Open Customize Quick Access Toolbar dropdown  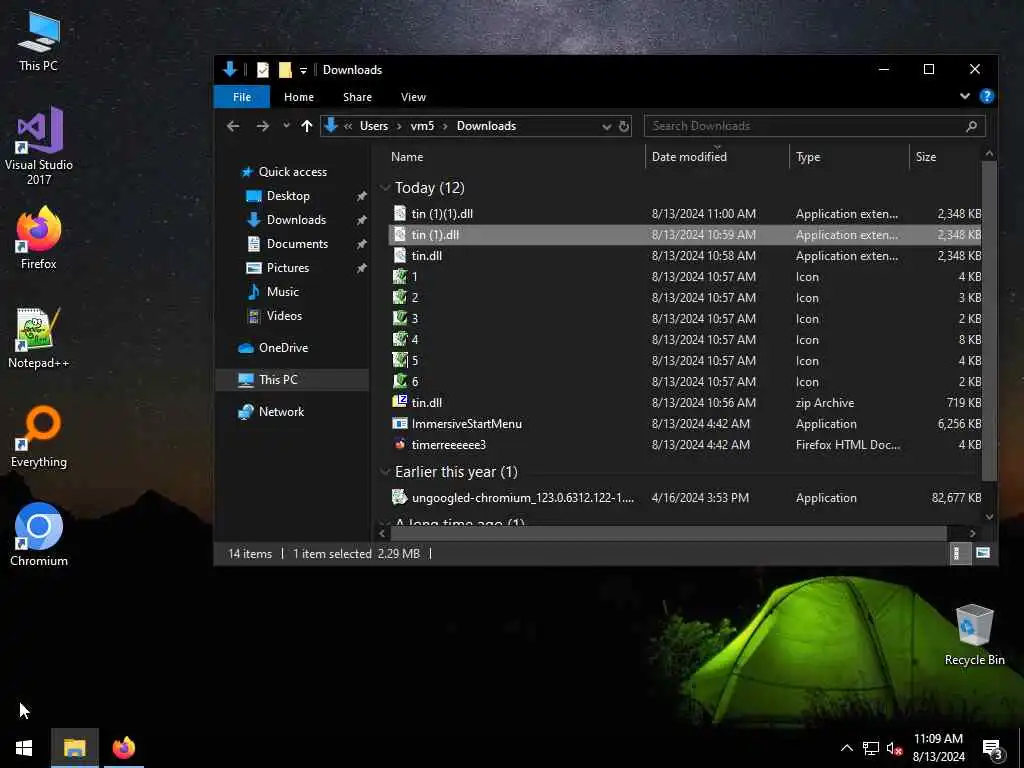[303, 70]
